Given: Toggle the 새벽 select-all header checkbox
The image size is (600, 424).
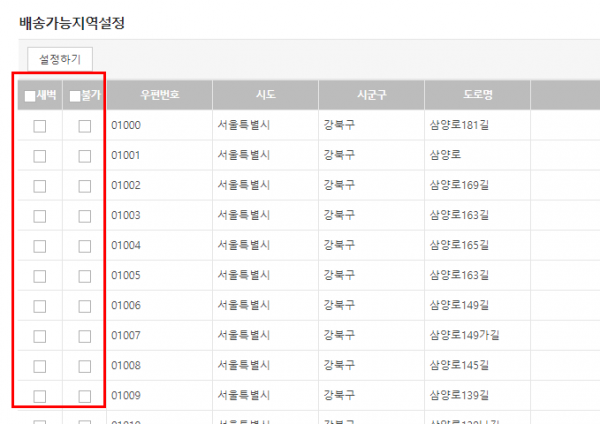Looking at the screenshot, I should pyautogui.click(x=30, y=97).
